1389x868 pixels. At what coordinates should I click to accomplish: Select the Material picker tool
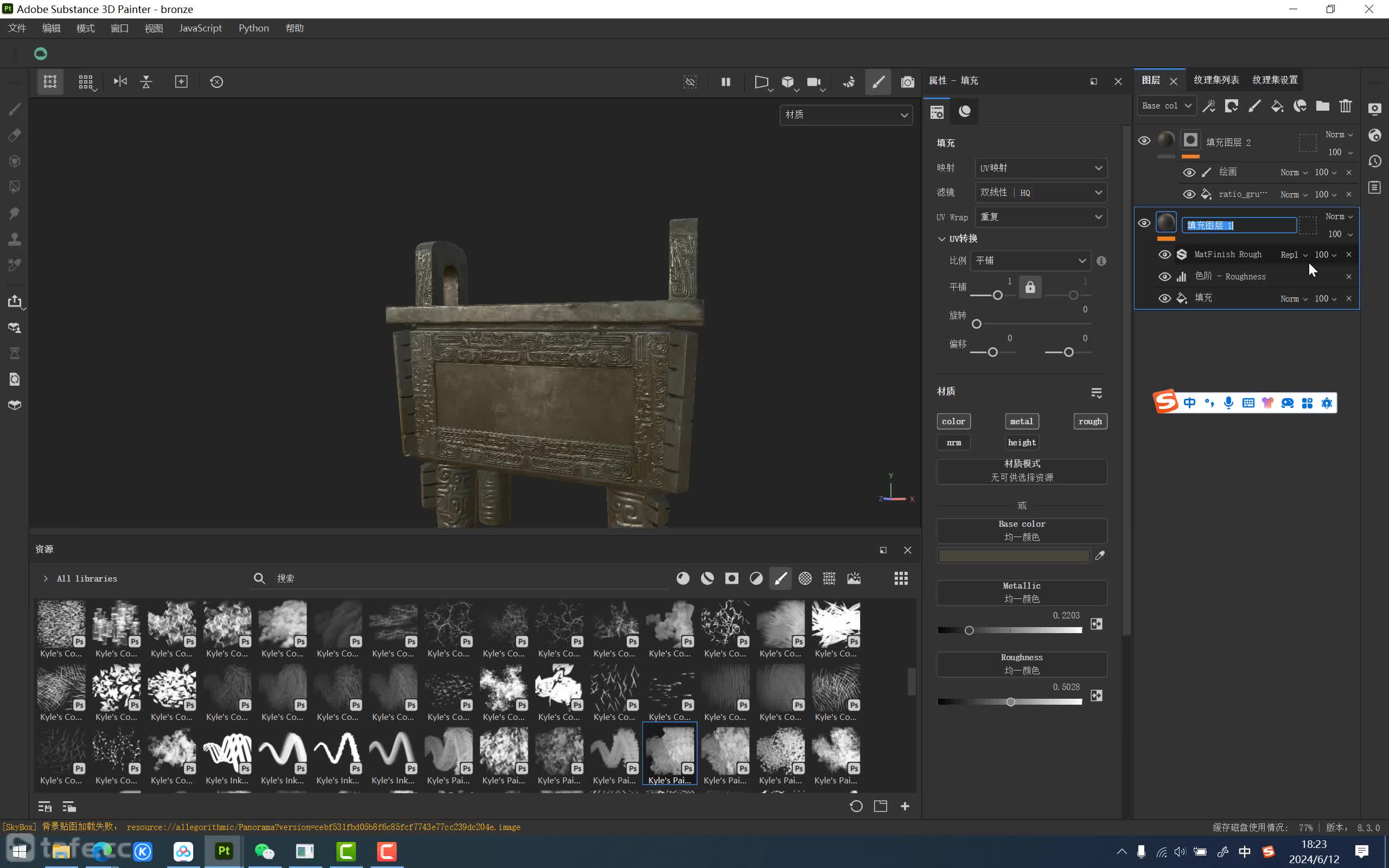[15, 265]
